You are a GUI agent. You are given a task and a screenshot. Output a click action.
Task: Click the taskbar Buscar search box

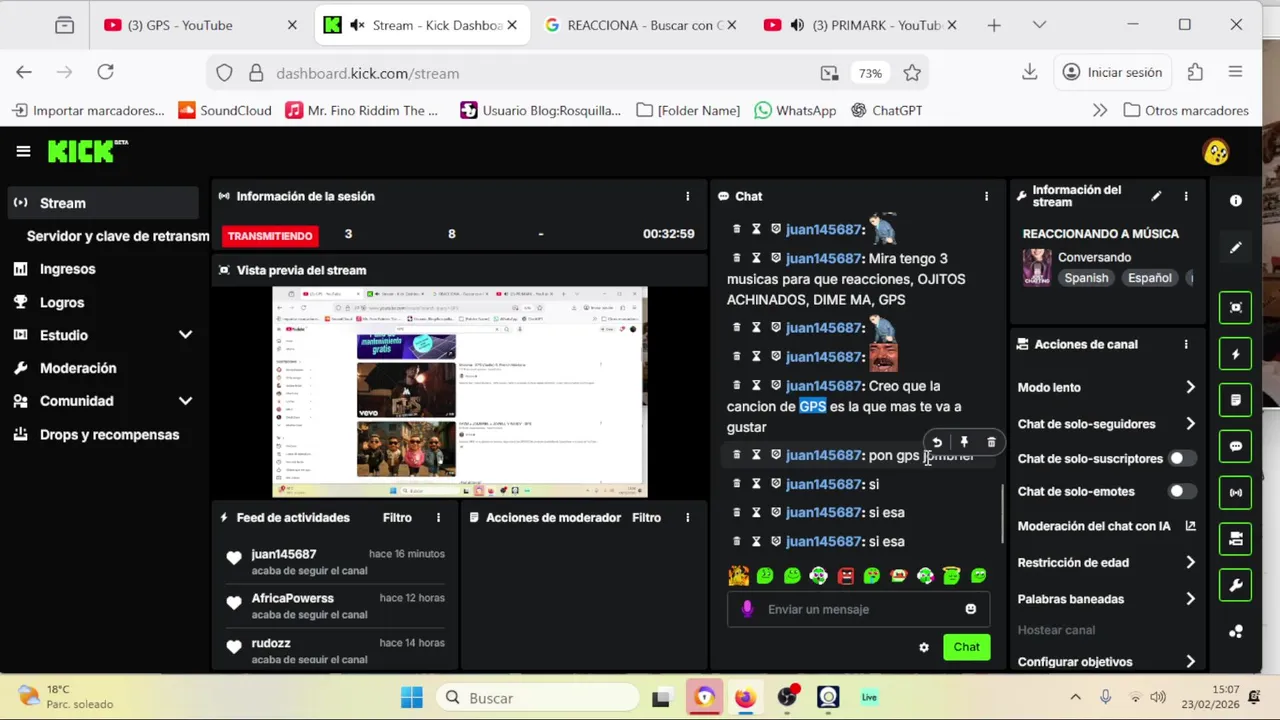coord(539,698)
